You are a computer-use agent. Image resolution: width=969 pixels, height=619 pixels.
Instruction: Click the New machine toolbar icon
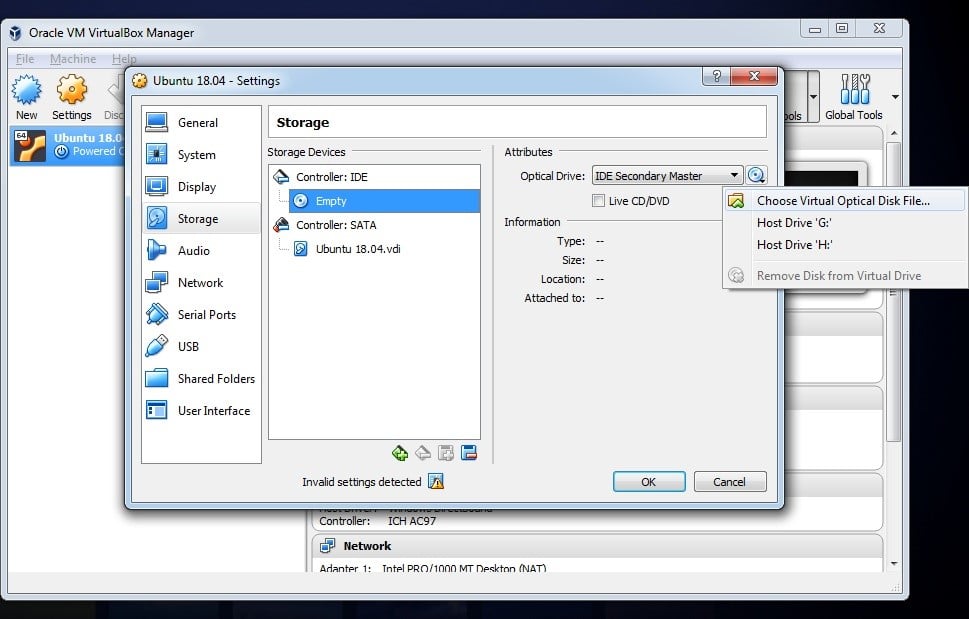pos(27,97)
